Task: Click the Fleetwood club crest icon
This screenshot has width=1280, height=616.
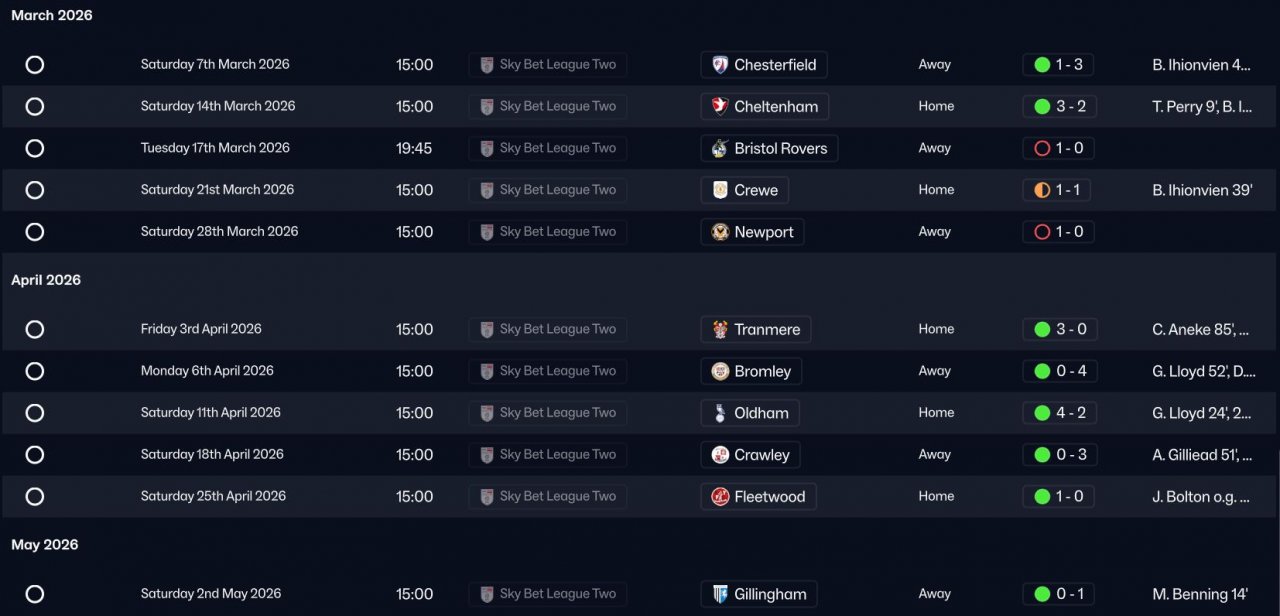Action: click(719, 497)
